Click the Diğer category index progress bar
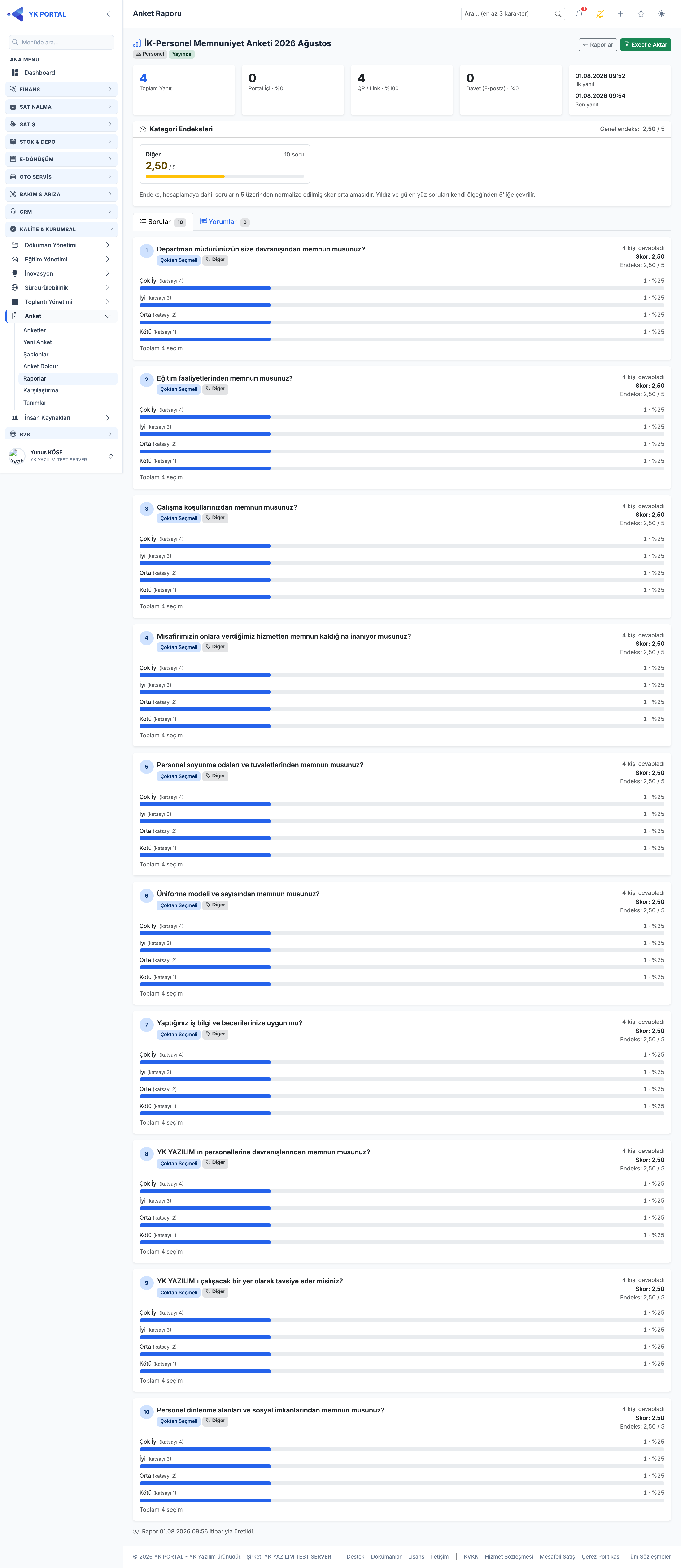 [225, 177]
